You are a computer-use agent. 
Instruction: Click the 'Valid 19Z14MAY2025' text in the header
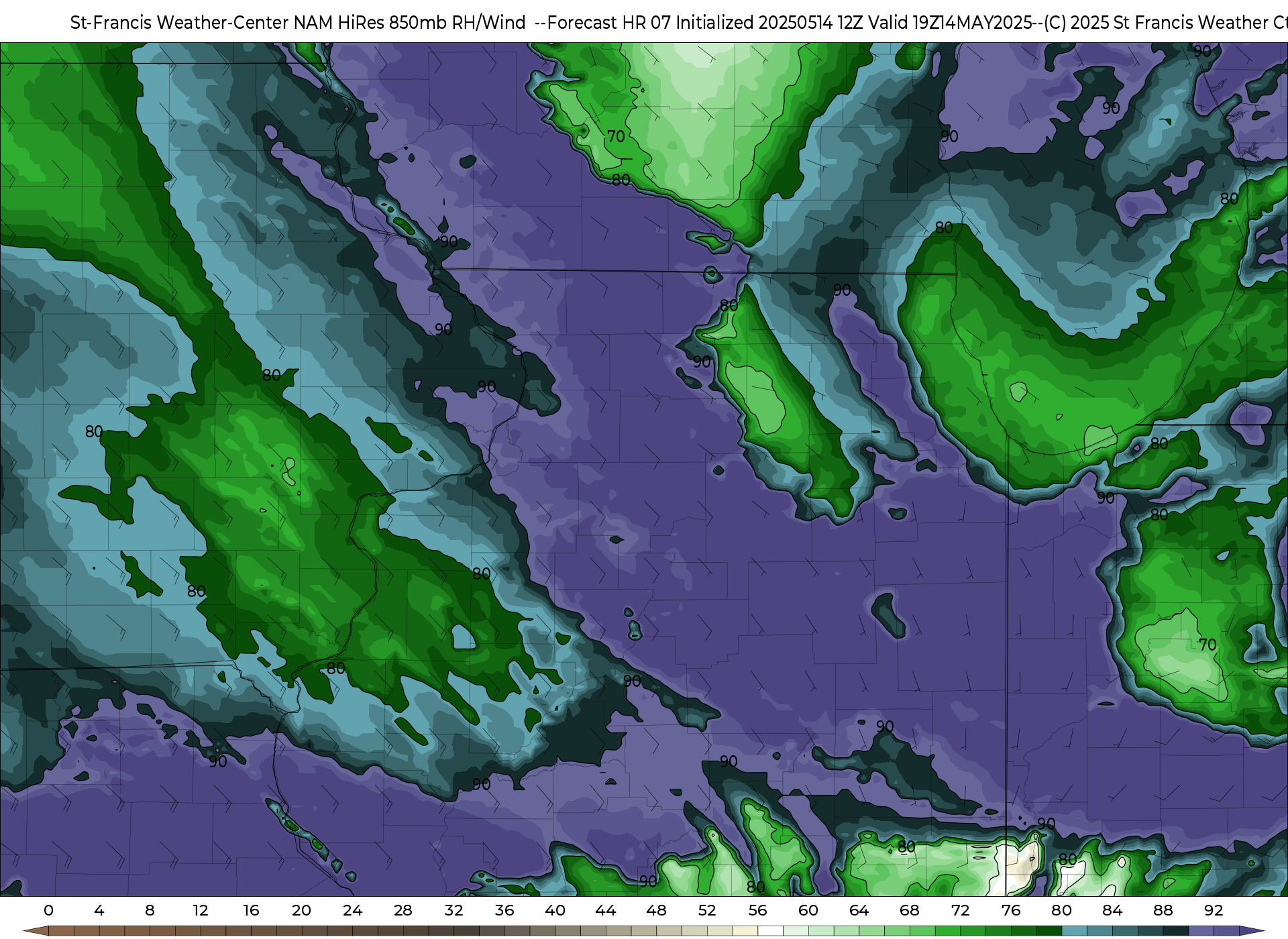[x=950, y=23]
